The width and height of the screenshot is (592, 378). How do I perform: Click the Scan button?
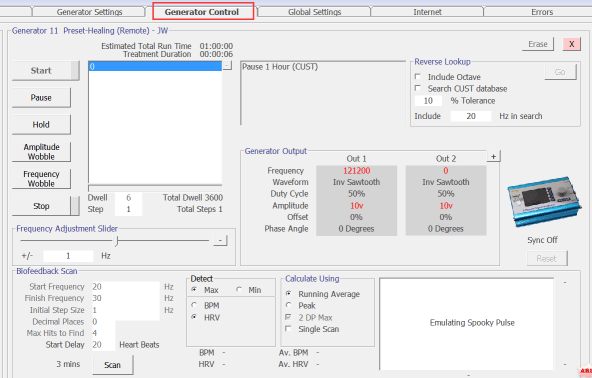113,365
